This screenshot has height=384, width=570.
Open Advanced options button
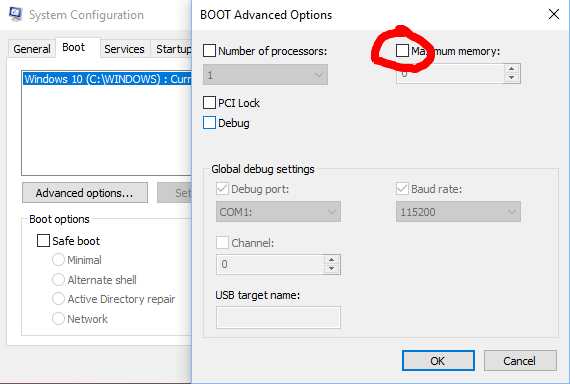coord(85,193)
